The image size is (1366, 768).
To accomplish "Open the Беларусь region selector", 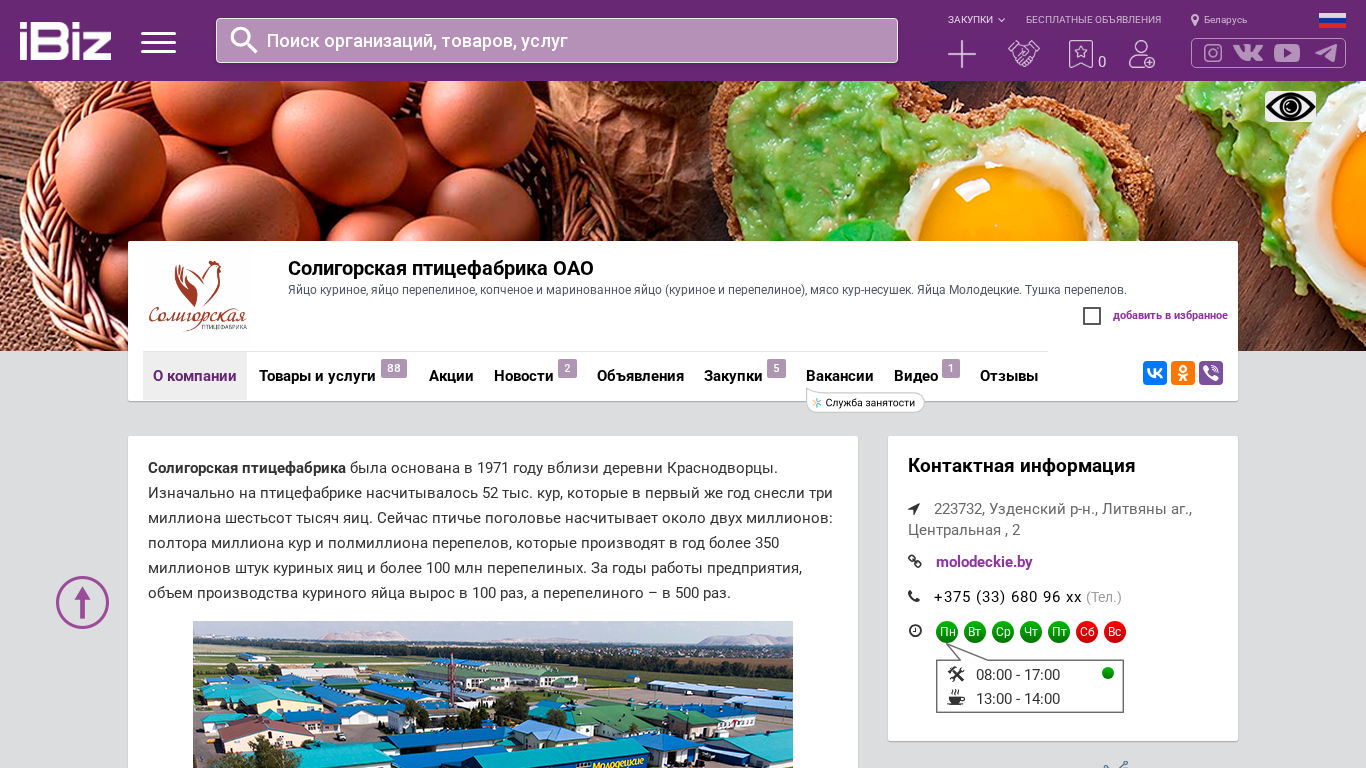I will tap(1219, 20).
